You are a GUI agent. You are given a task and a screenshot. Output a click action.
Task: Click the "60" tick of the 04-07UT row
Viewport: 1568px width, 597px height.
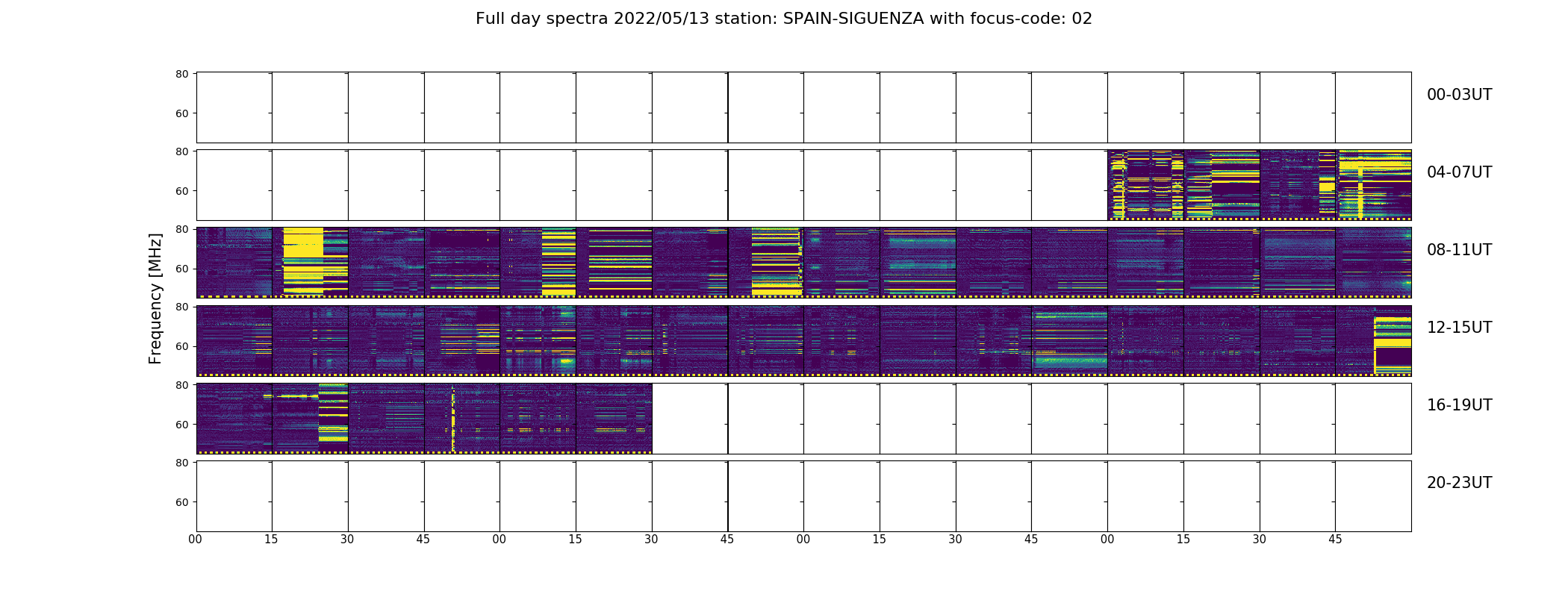pos(181,191)
